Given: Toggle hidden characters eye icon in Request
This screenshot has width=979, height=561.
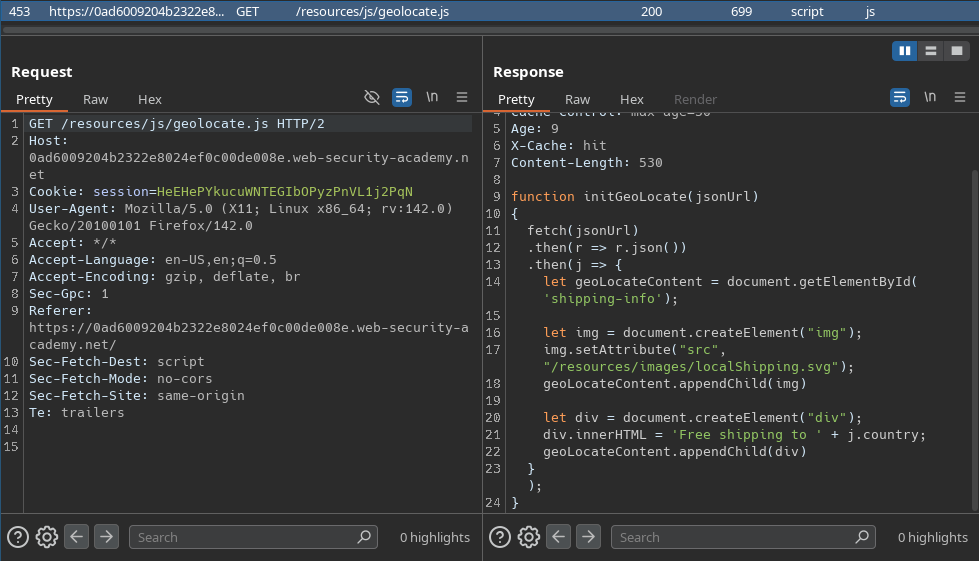Looking at the screenshot, I should pos(372,97).
